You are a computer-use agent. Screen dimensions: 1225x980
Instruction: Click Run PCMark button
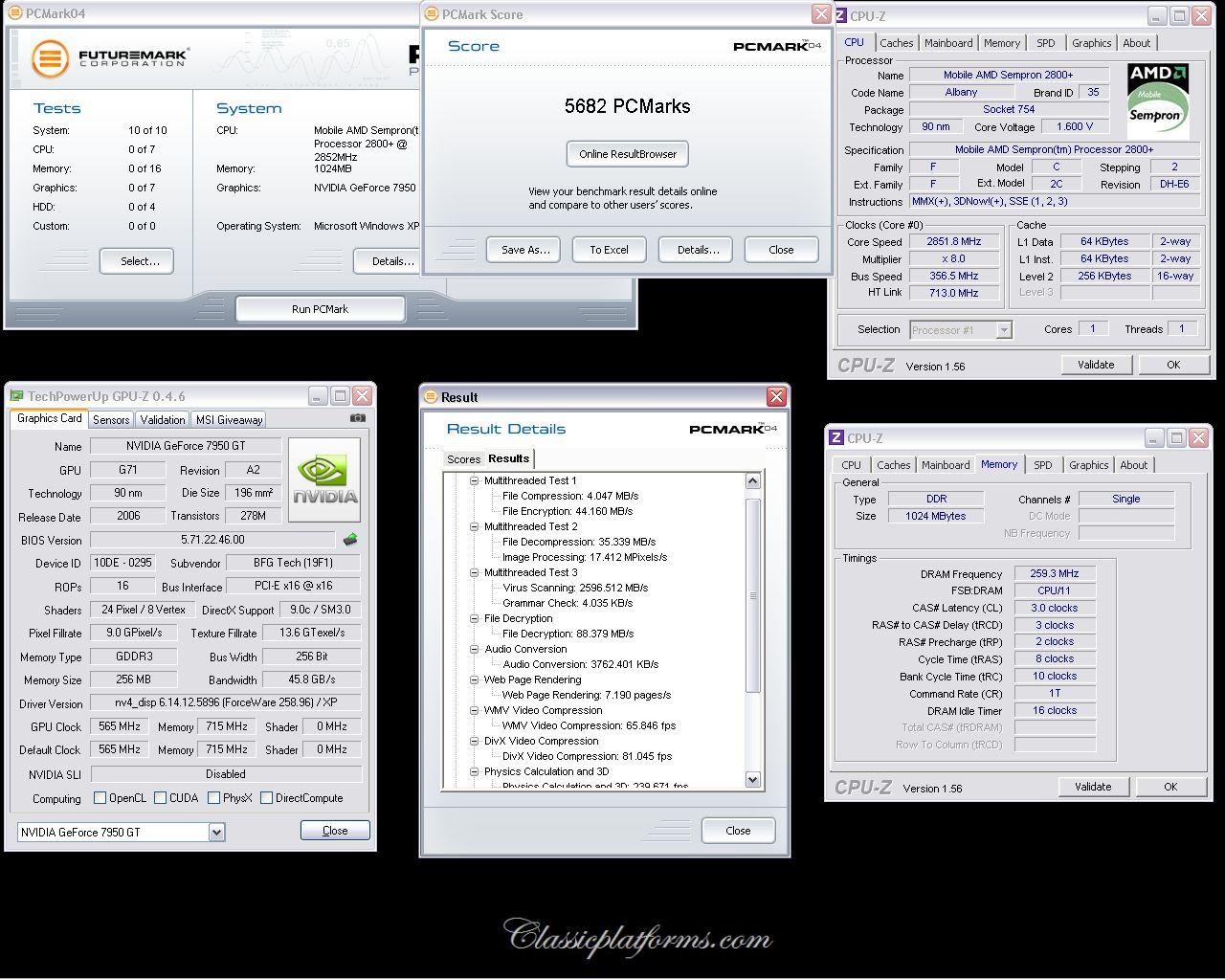(x=320, y=309)
